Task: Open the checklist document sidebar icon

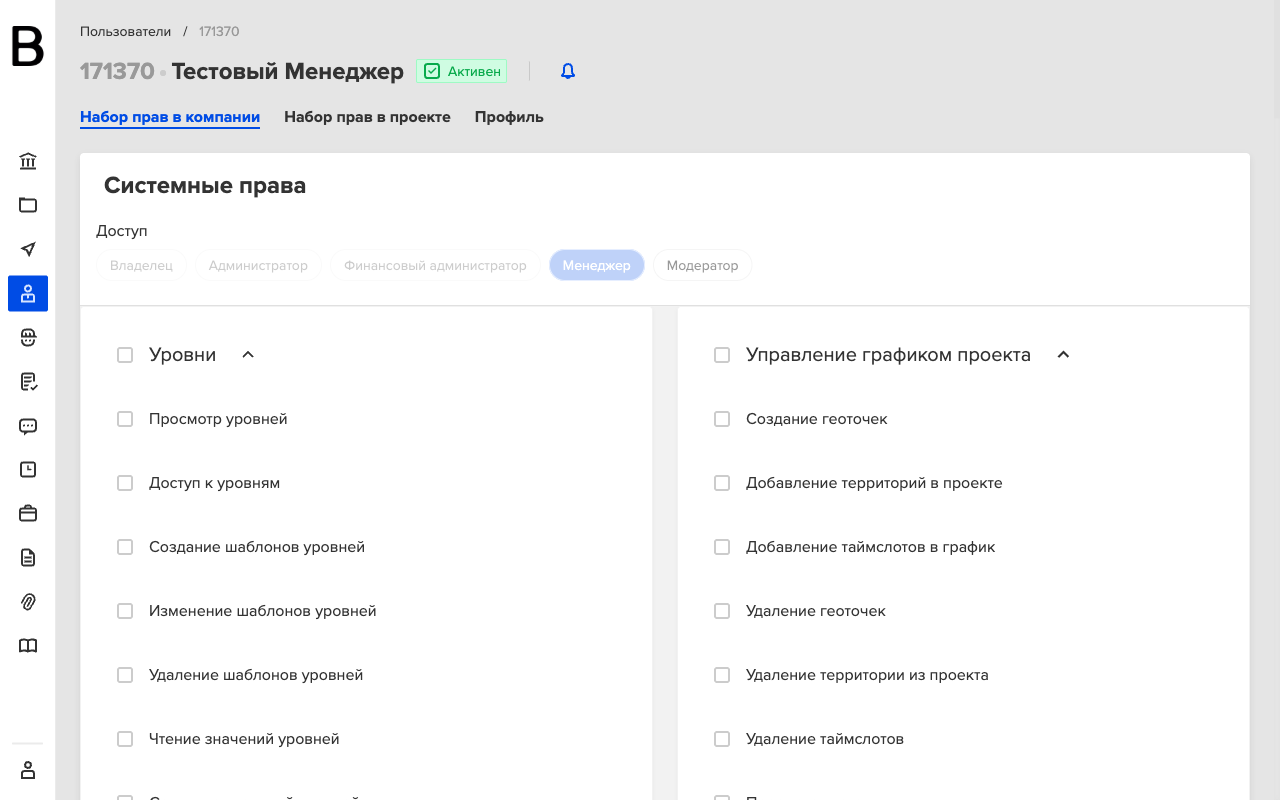Action: [x=28, y=382]
